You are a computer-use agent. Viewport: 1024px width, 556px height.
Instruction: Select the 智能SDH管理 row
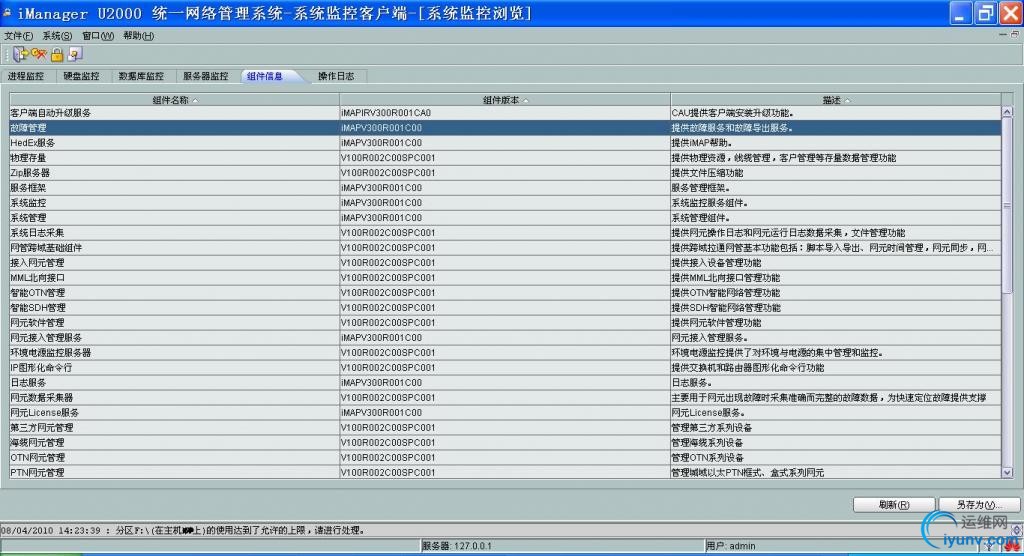(x=505, y=308)
